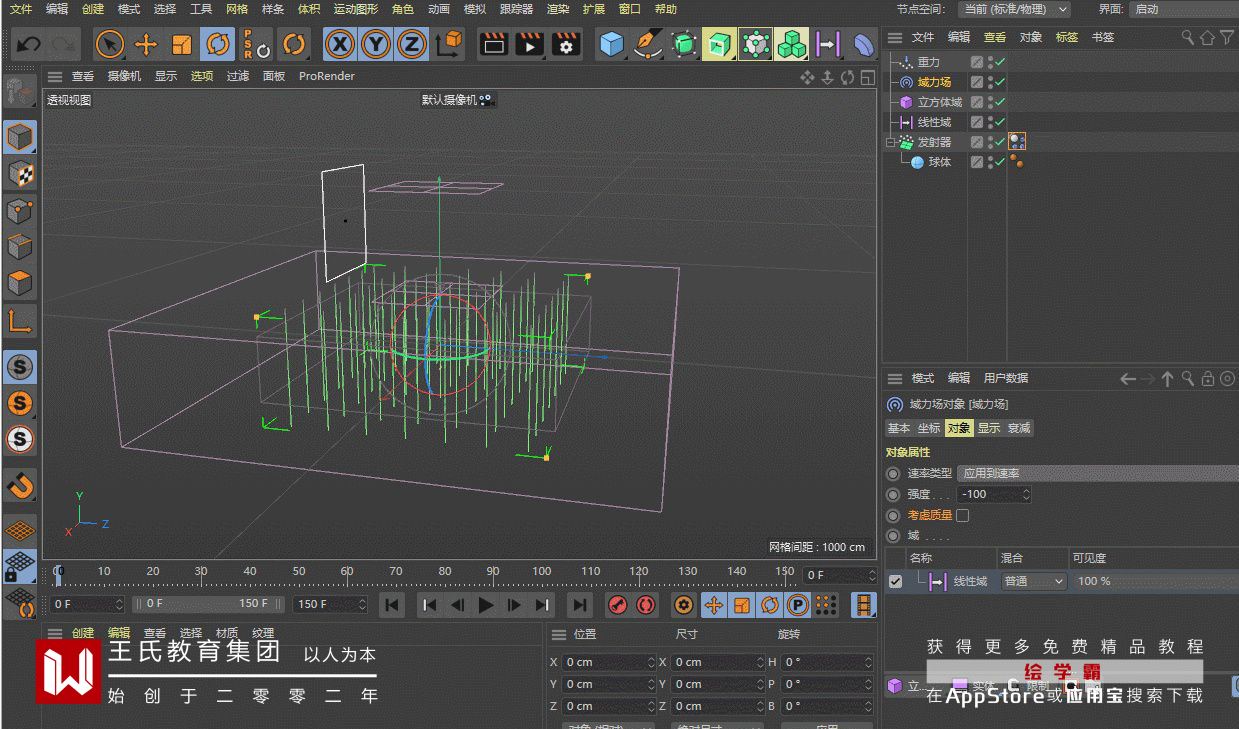Open the 混合 mode dropdown showing 普通

click(1033, 581)
